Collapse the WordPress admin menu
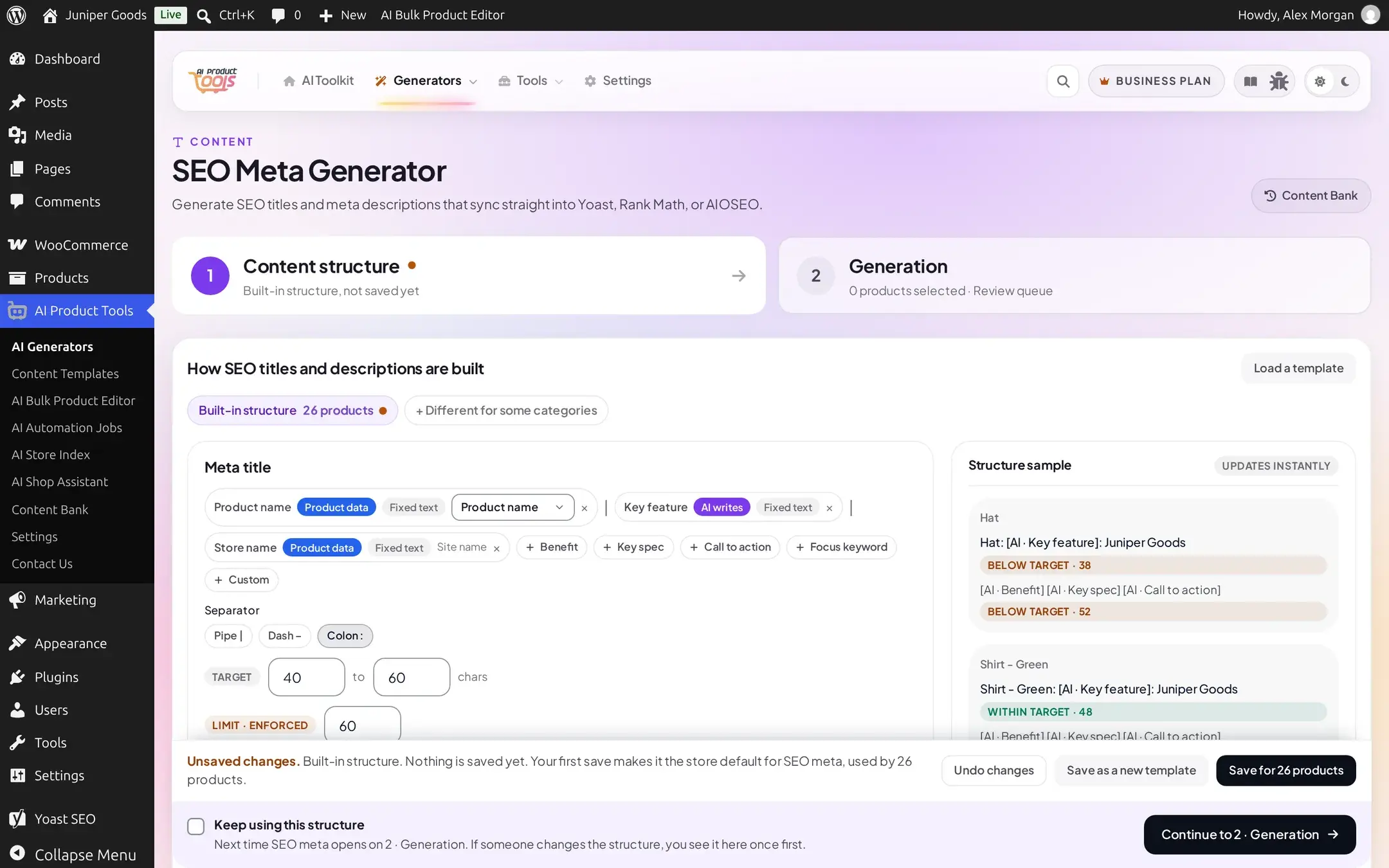The height and width of the screenshot is (868, 1389). pos(77,854)
